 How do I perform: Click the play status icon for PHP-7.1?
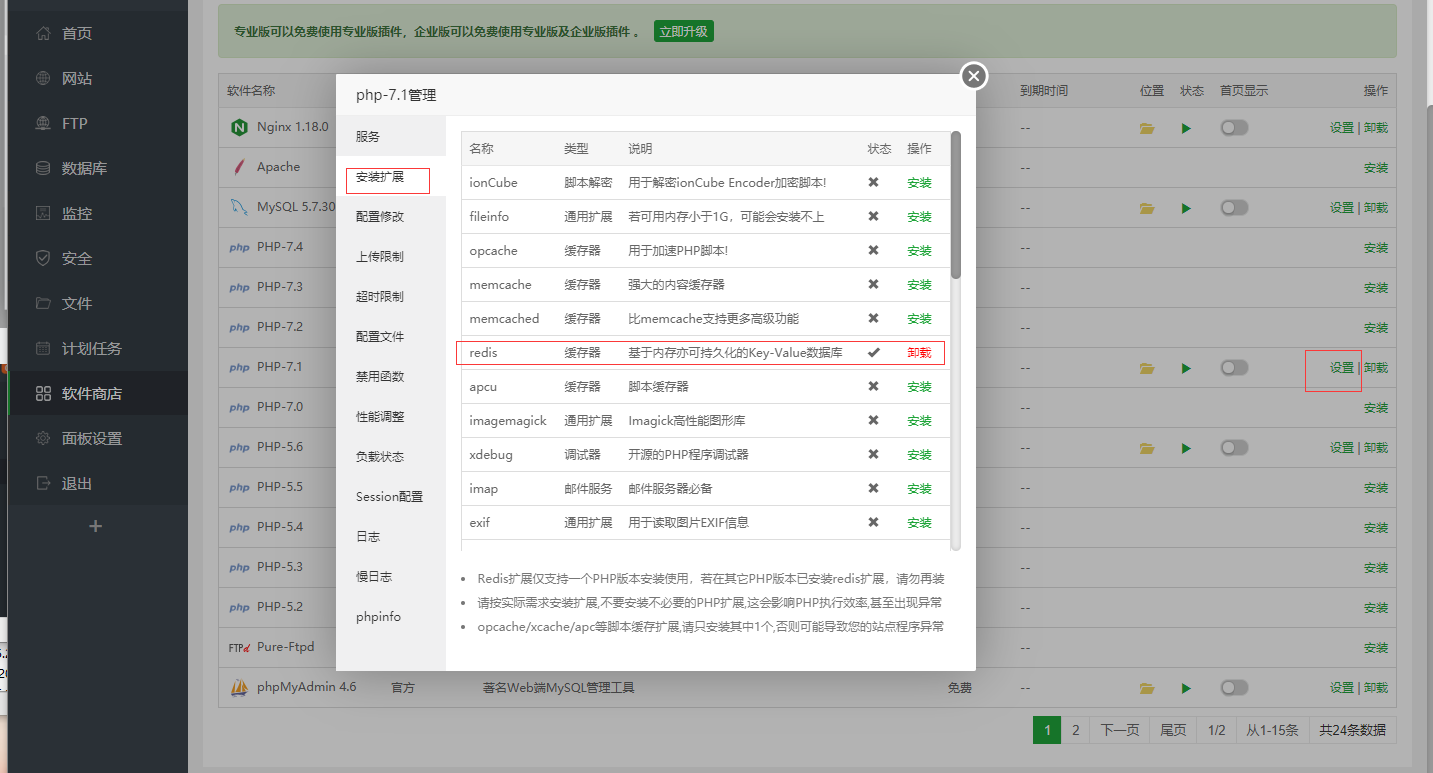pos(1187,368)
